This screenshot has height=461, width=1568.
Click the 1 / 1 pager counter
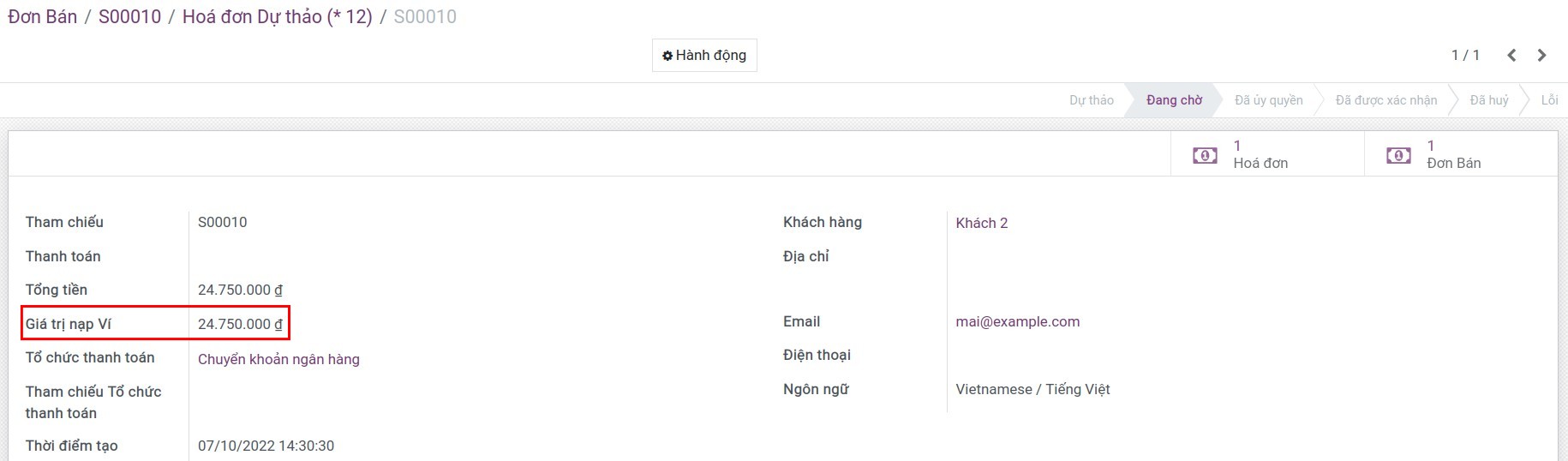point(1465,56)
